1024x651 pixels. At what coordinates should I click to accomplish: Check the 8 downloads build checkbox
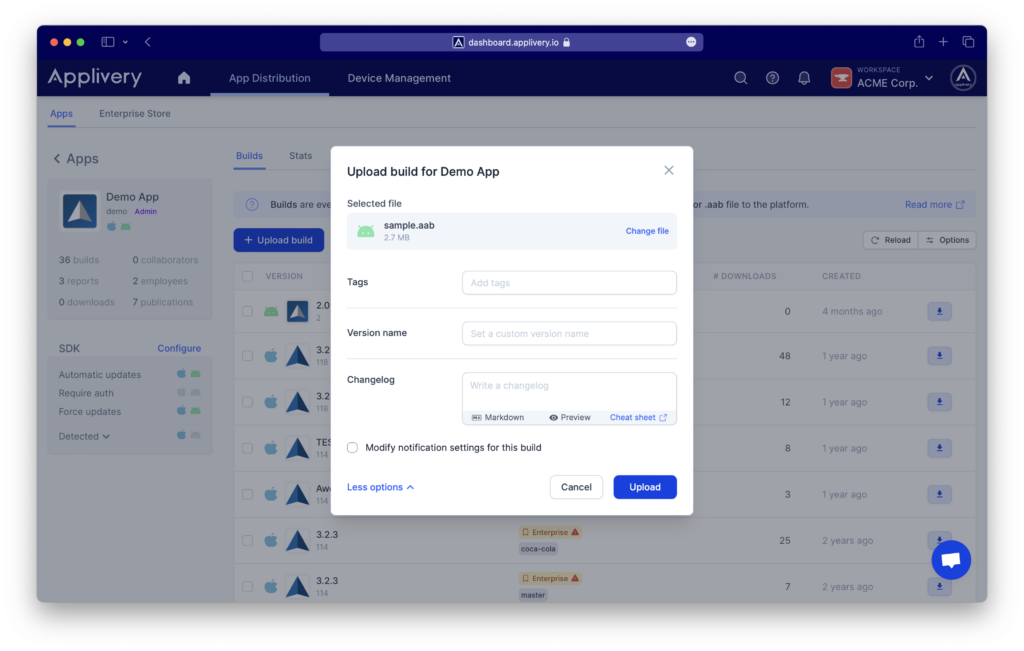tap(248, 449)
